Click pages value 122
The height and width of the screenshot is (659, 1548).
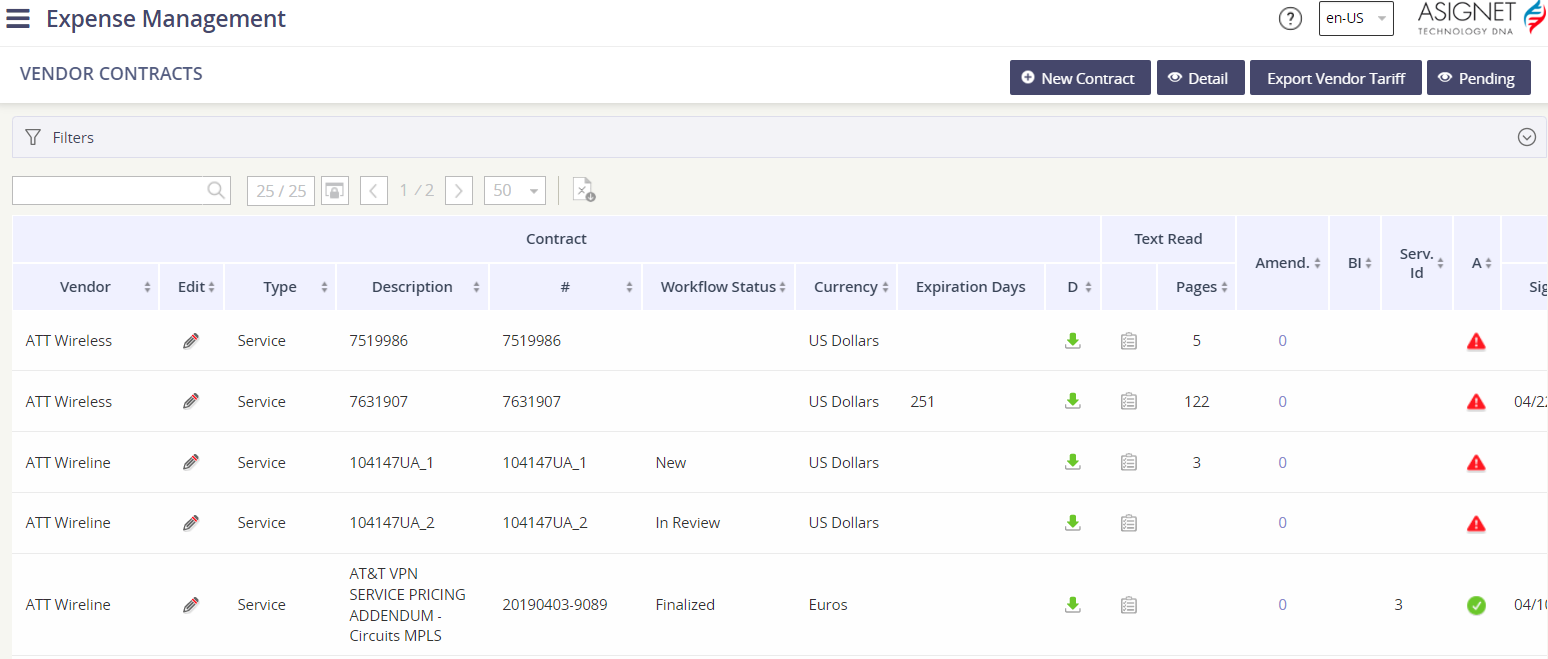pyautogui.click(x=1196, y=402)
